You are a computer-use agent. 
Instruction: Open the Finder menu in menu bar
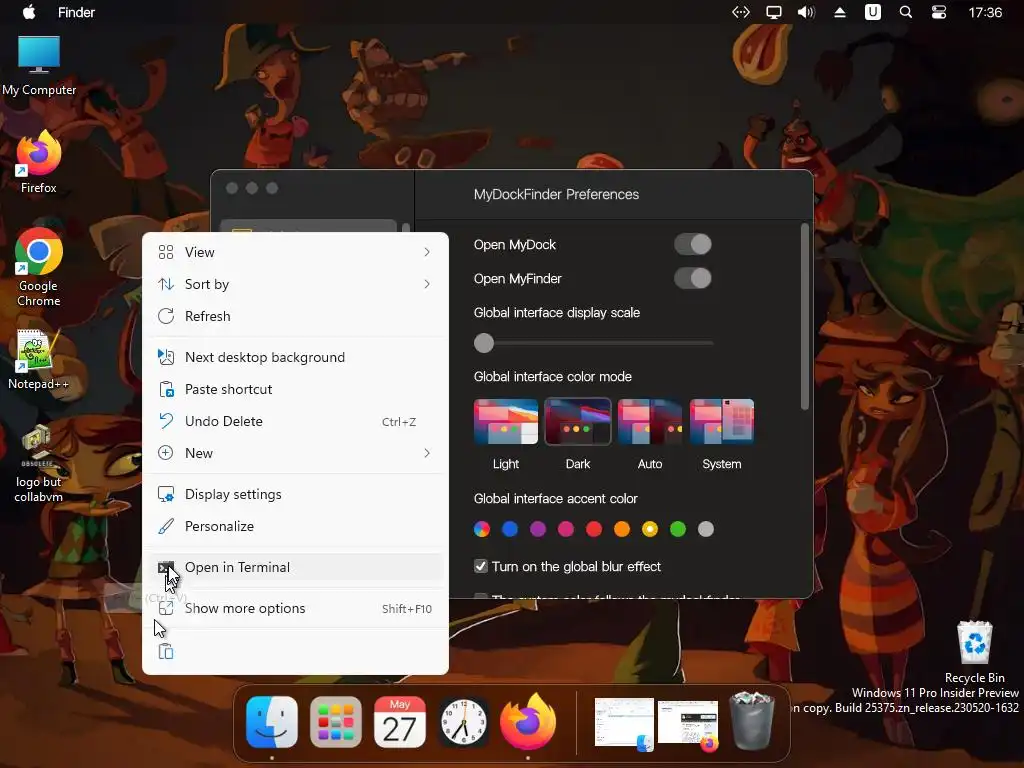76,12
